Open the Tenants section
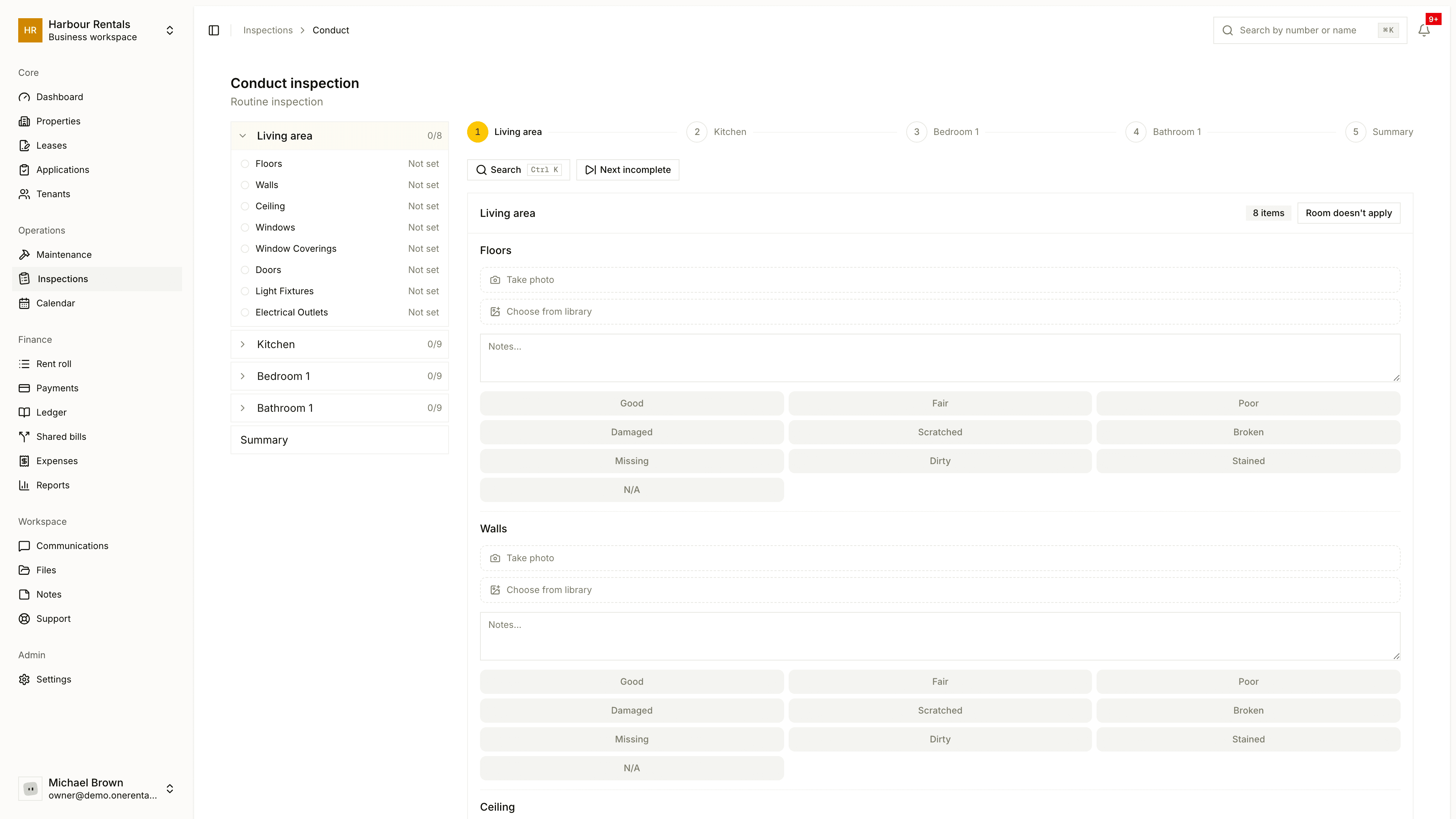The height and width of the screenshot is (819, 1456). click(97, 194)
